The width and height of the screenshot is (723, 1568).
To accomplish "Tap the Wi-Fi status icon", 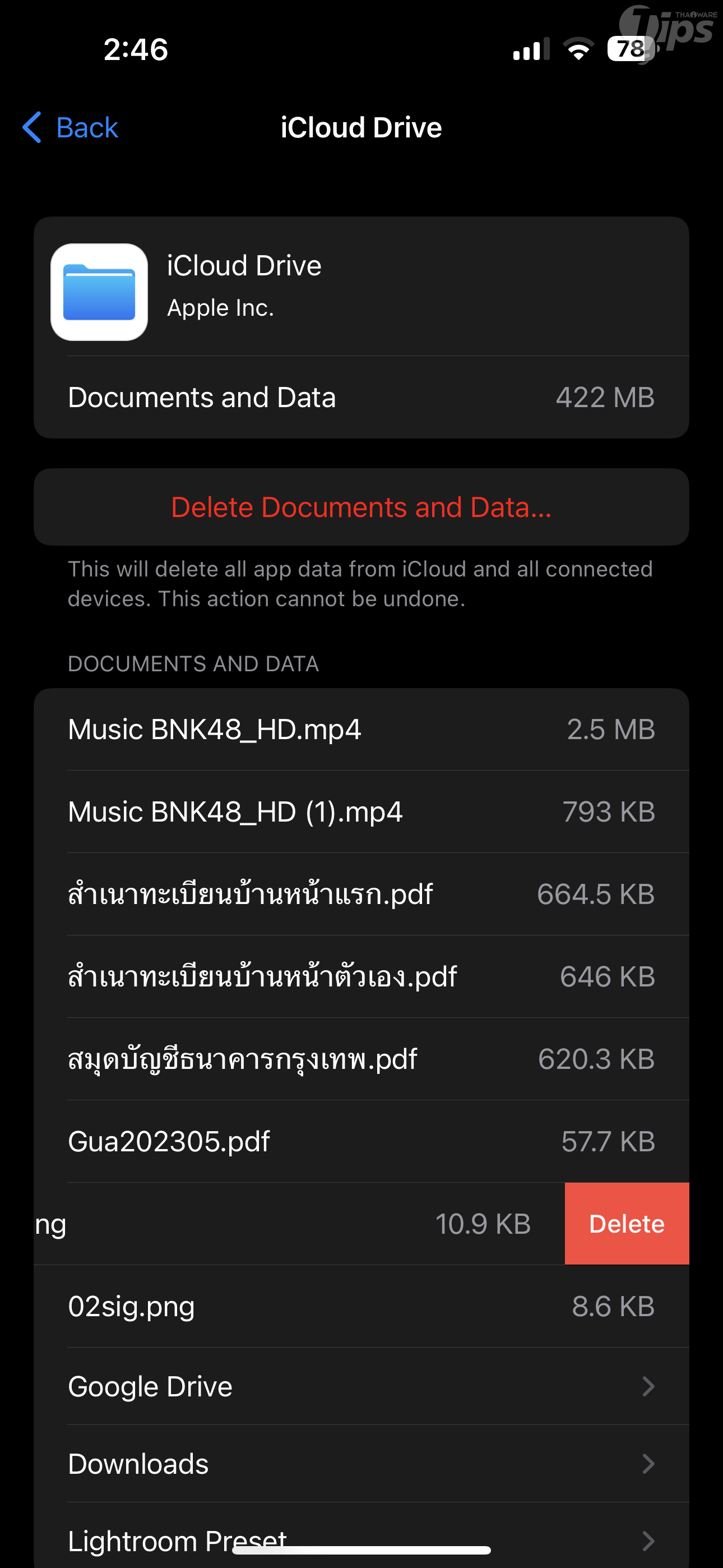I will pyautogui.click(x=578, y=49).
